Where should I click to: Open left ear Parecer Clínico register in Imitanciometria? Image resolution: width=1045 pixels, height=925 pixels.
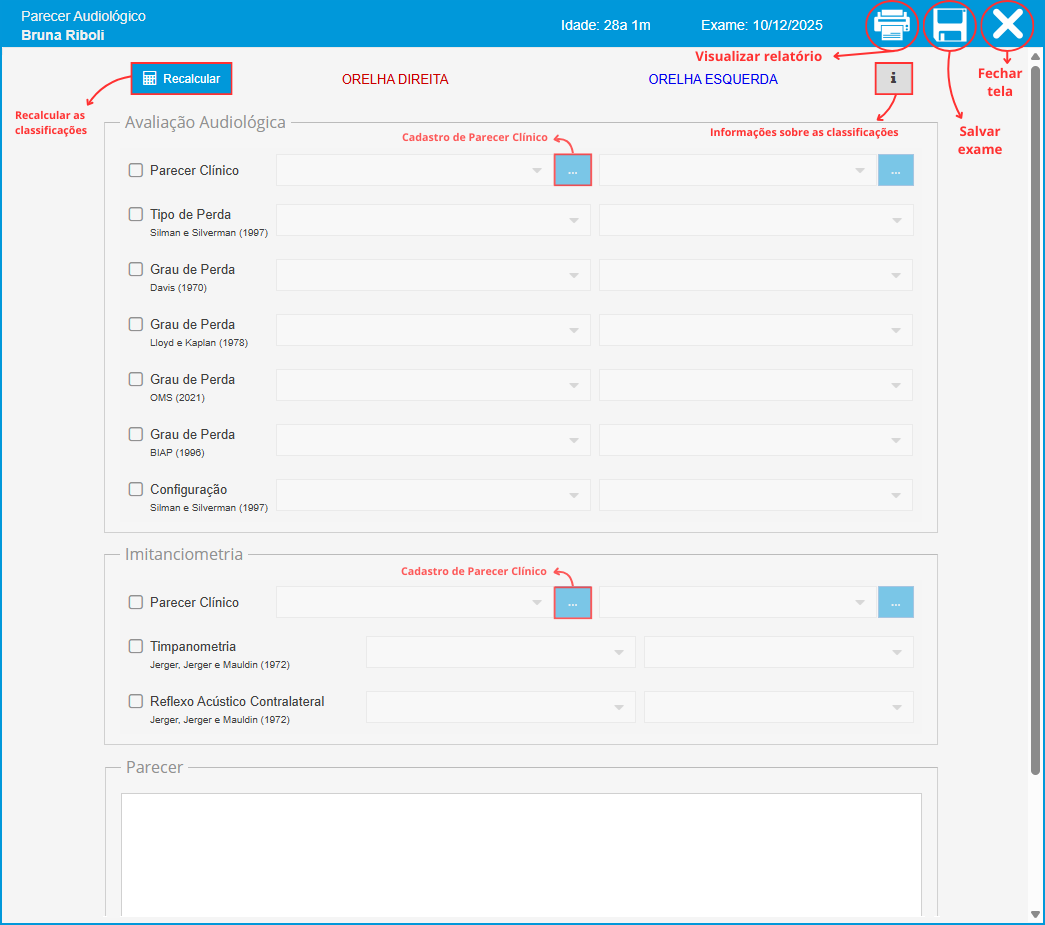[x=896, y=602]
